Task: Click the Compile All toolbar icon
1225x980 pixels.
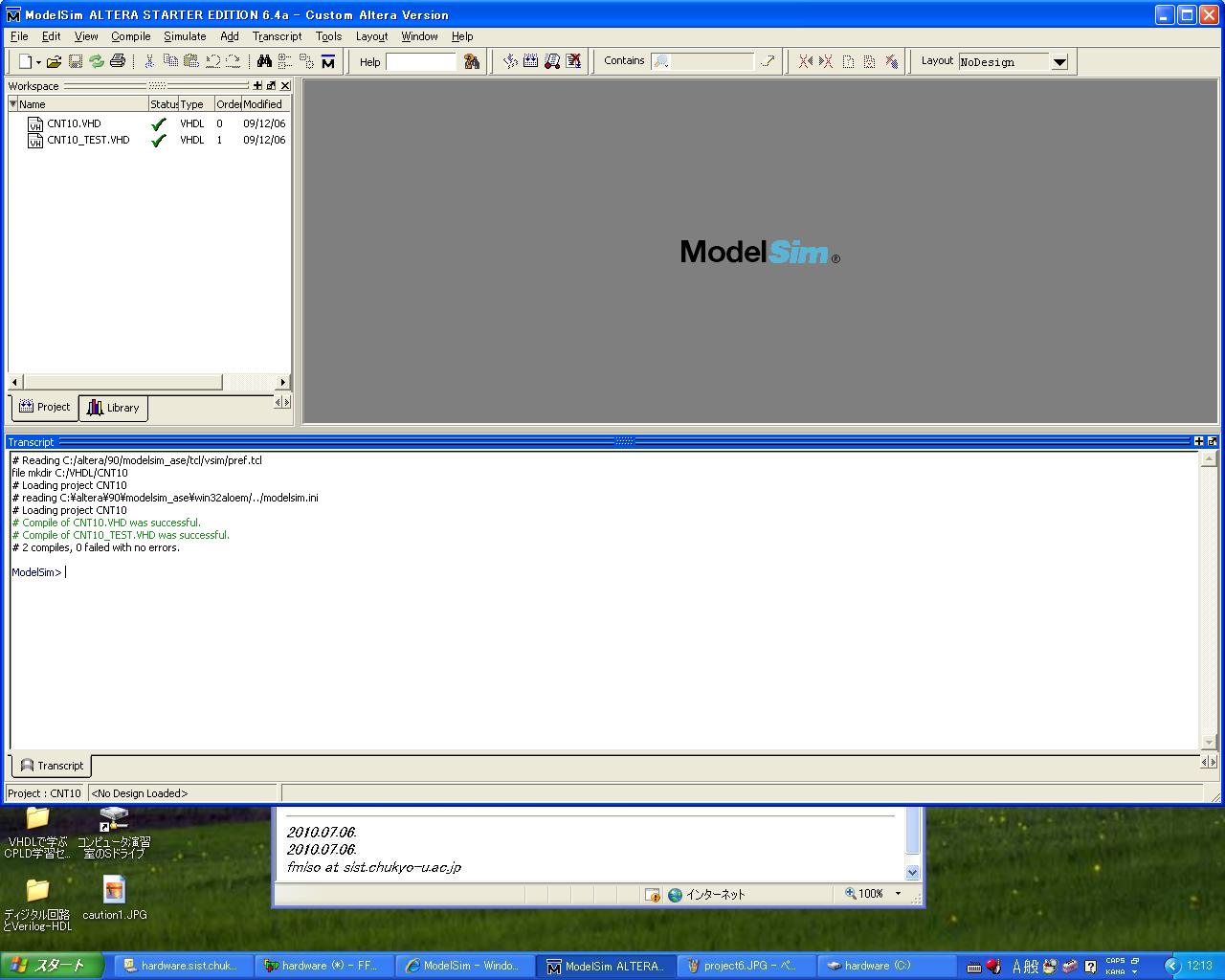Action: 531,61
